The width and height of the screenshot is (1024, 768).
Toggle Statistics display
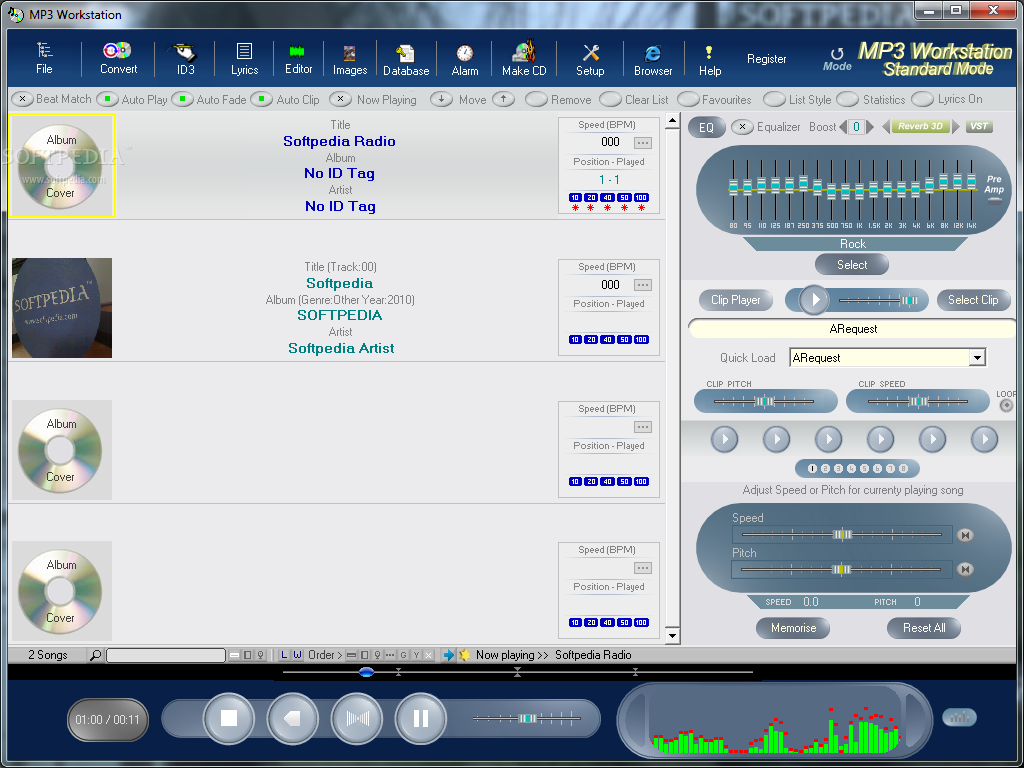[x=847, y=99]
